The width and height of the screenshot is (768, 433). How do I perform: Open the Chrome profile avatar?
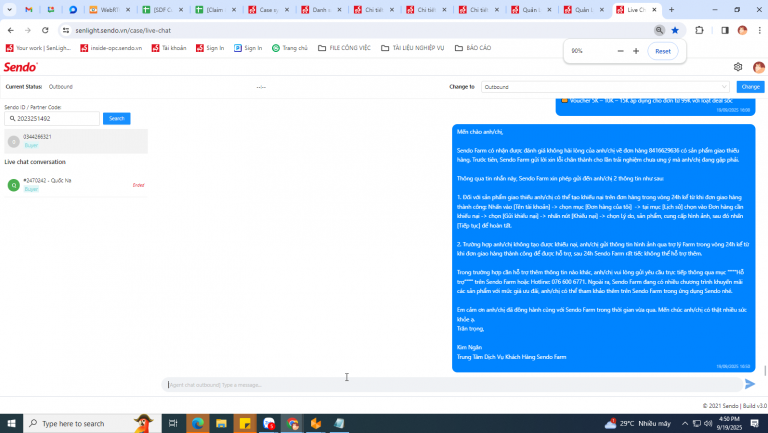(x=743, y=30)
